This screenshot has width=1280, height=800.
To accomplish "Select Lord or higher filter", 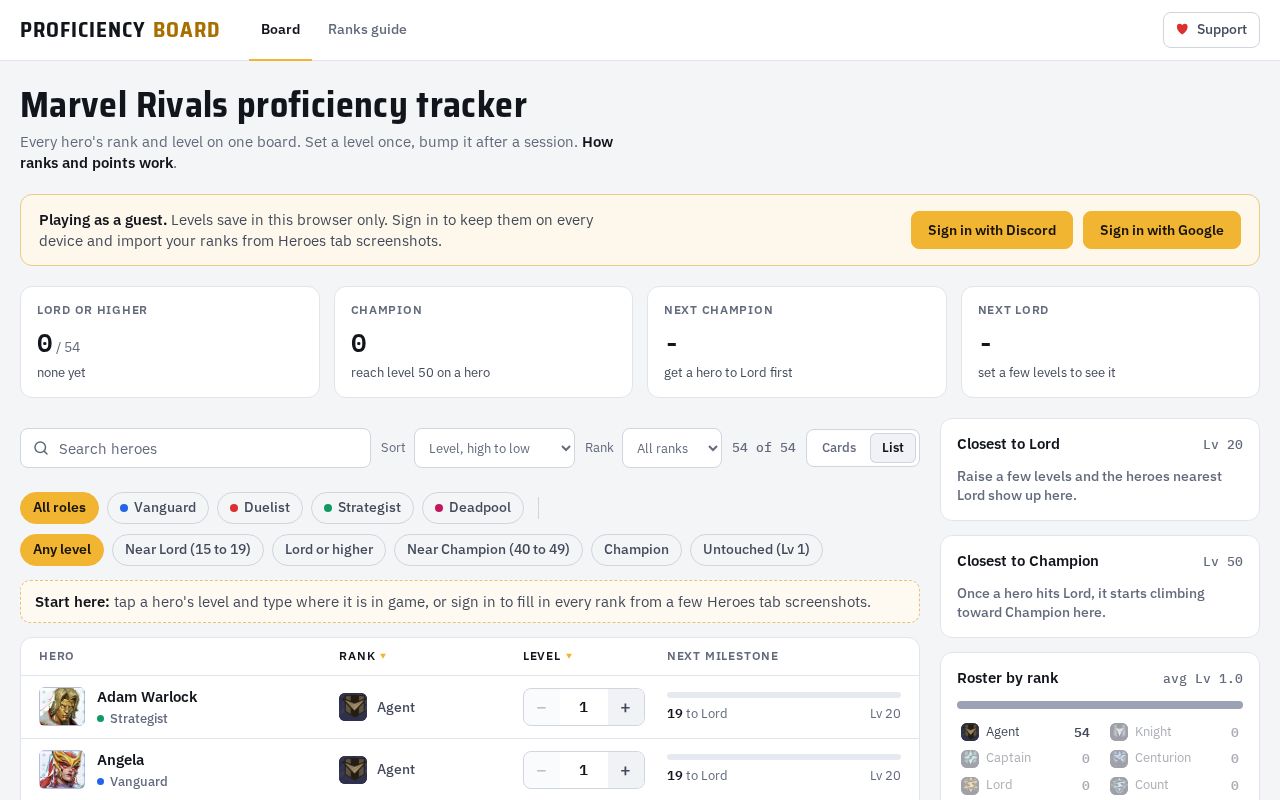I will pyautogui.click(x=329, y=550).
